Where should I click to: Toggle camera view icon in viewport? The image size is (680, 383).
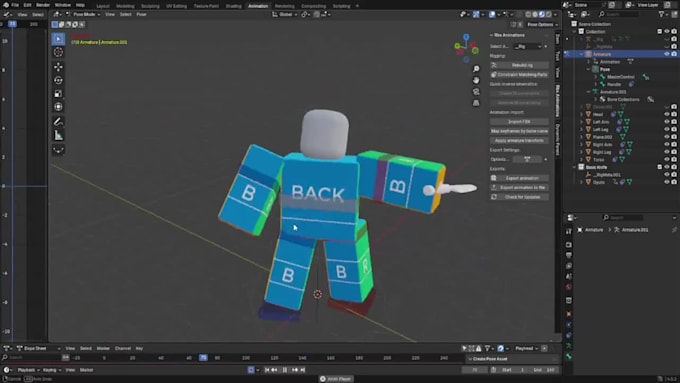(x=476, y=92)
